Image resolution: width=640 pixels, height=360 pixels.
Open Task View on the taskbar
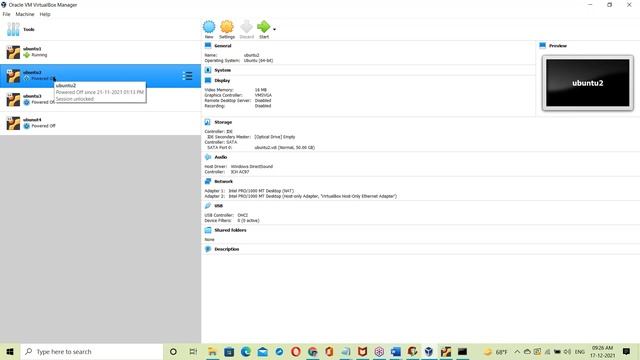tap(193, 351)
